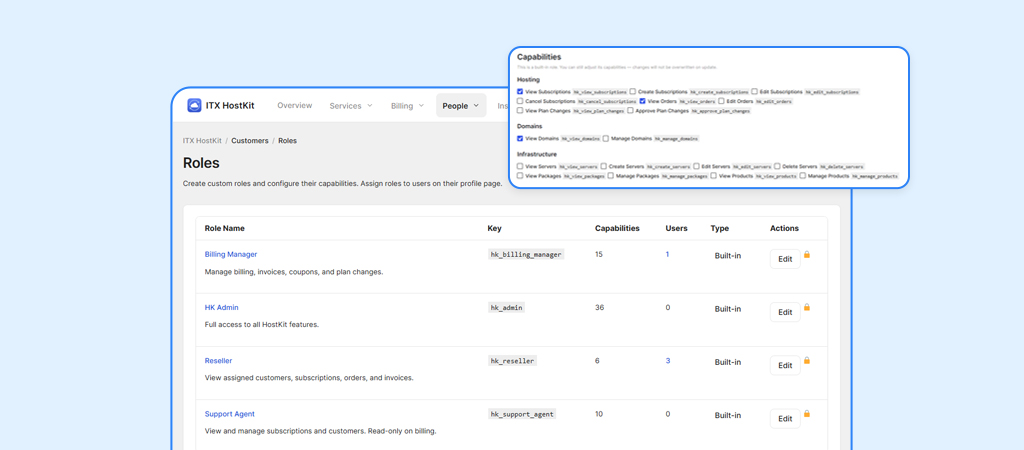Edit the Billing Manager role
Screen dimensions: 1024x450
pyautogui.click(x=785, y=259)
